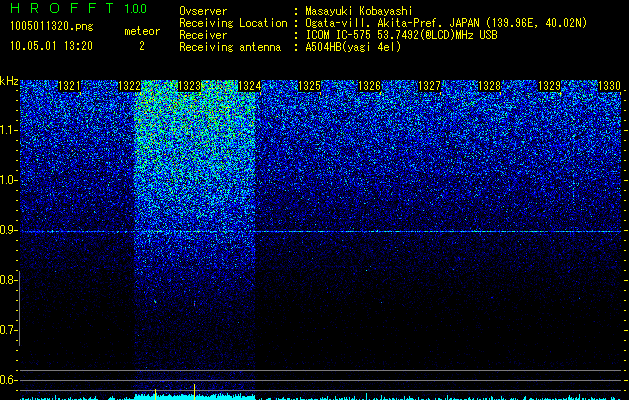Screen dimensions: 629x400
Task: Click the date stamp 10.05.01 13:20
Action: [x=51, y=46]
